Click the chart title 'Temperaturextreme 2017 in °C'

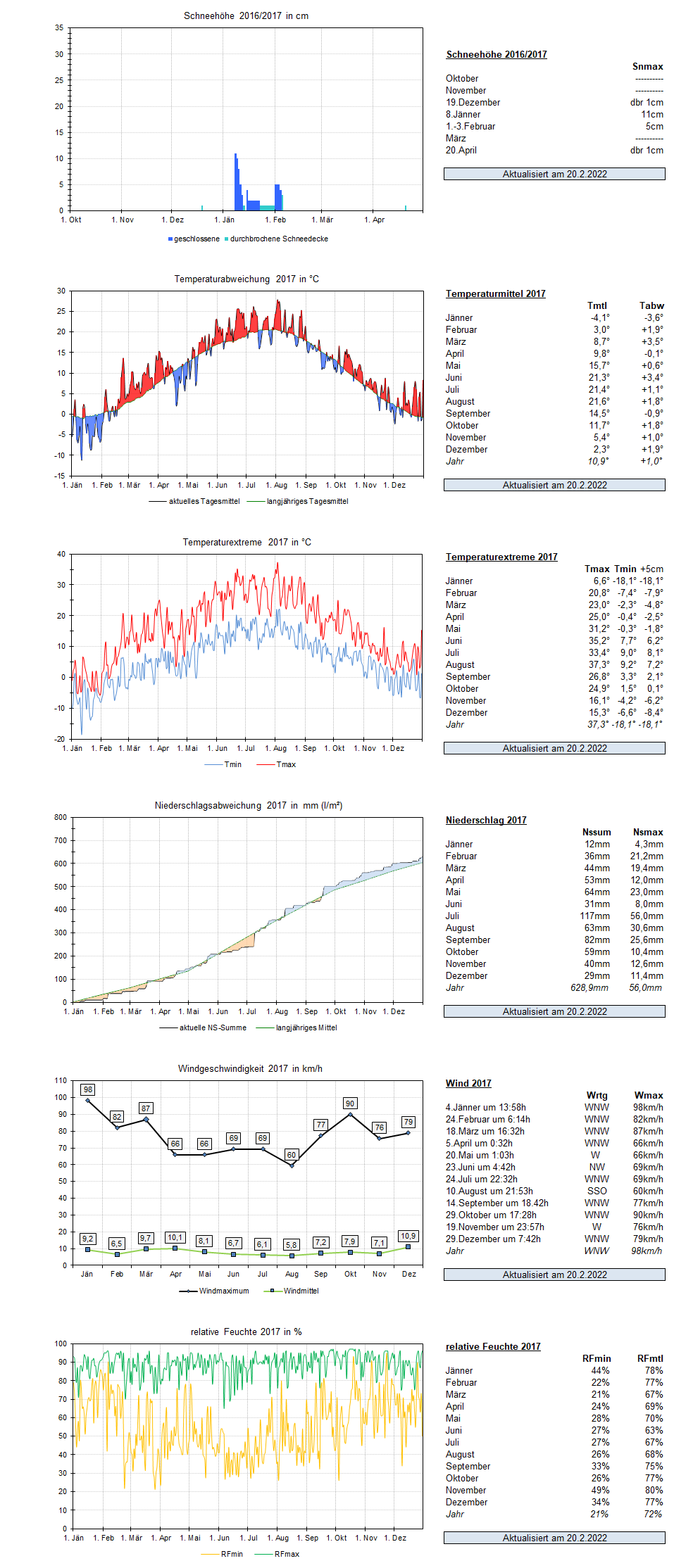pos(247,542)
